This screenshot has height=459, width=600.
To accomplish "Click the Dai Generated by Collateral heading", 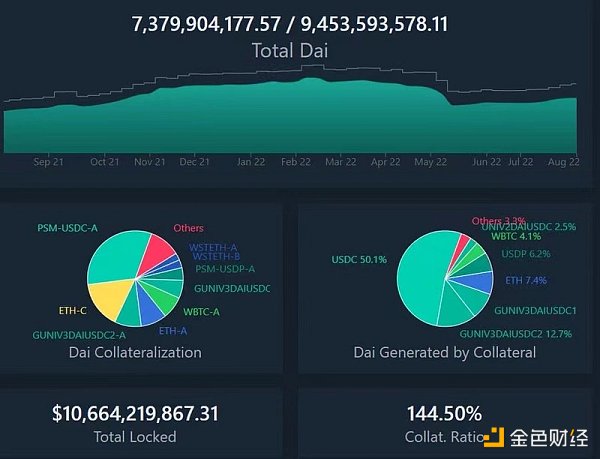I will tap(444, 352).
